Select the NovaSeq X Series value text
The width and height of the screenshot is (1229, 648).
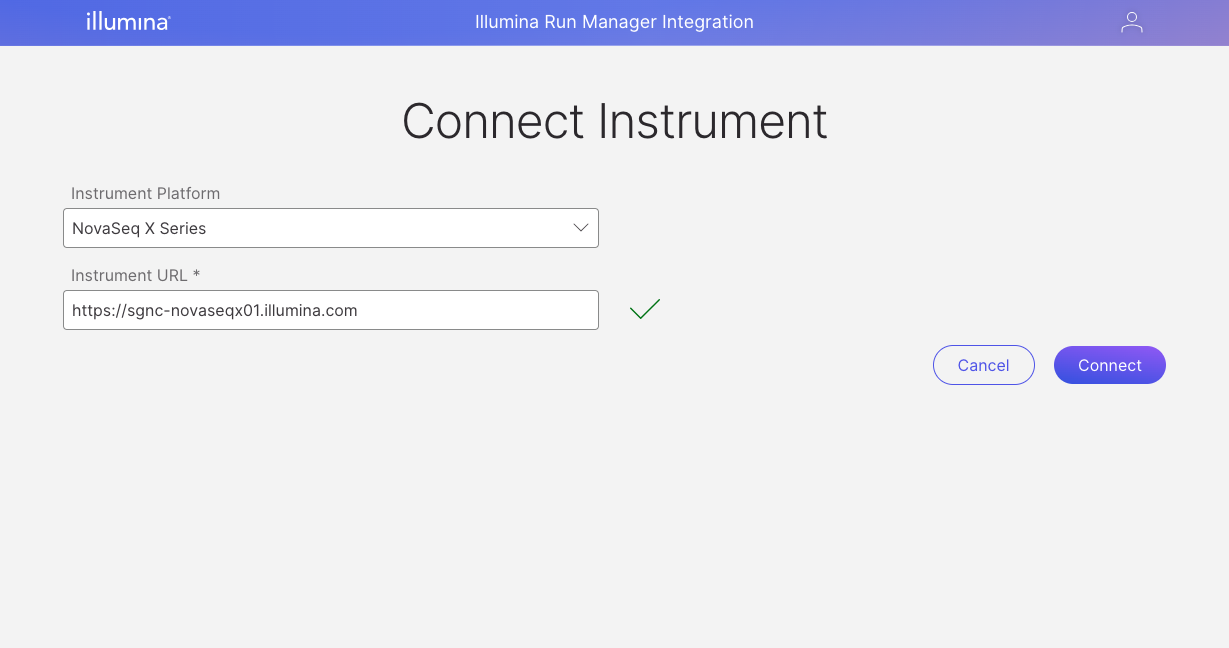139,228
